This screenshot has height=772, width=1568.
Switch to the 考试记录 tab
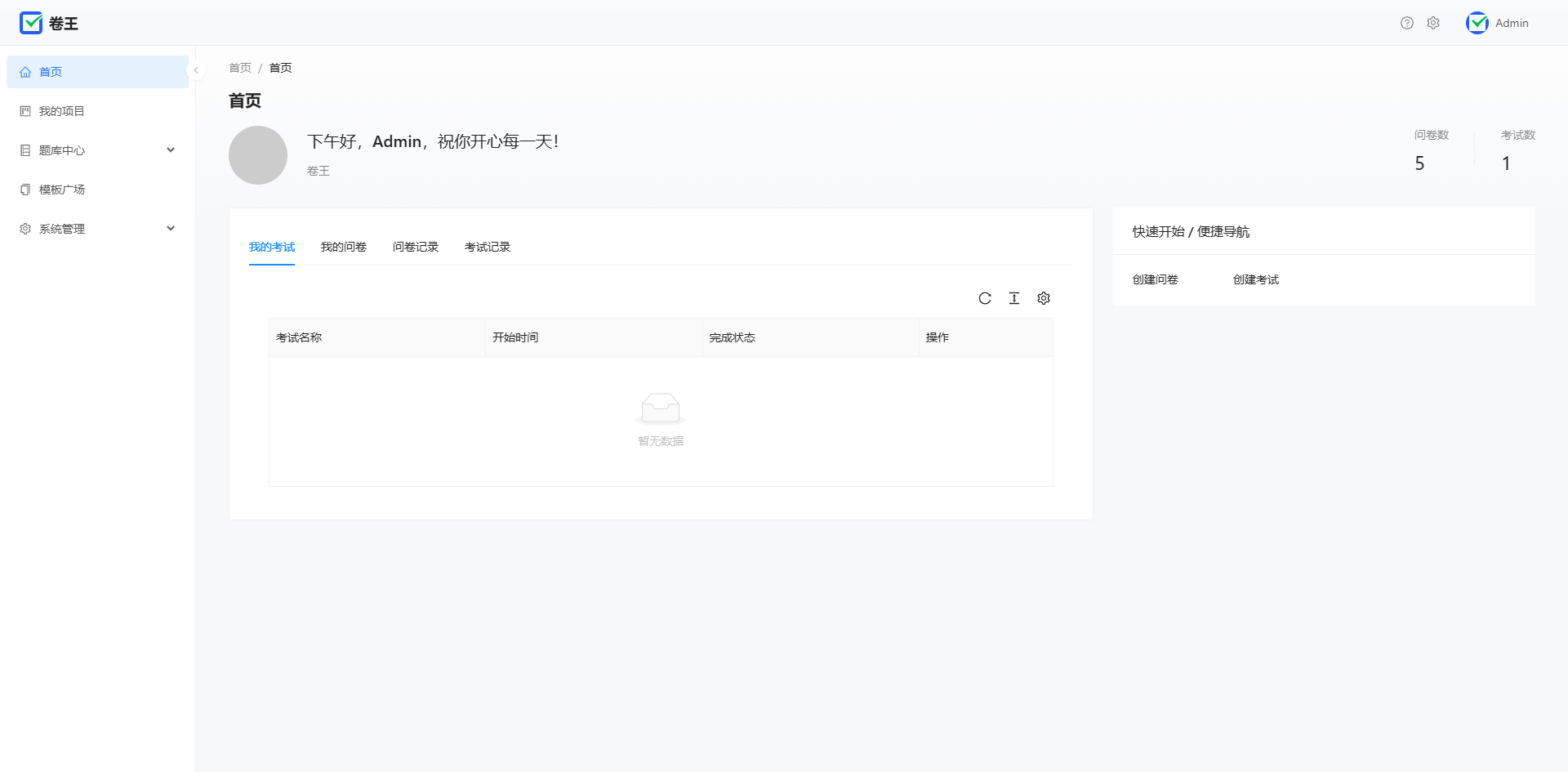(x=487, y=247)
